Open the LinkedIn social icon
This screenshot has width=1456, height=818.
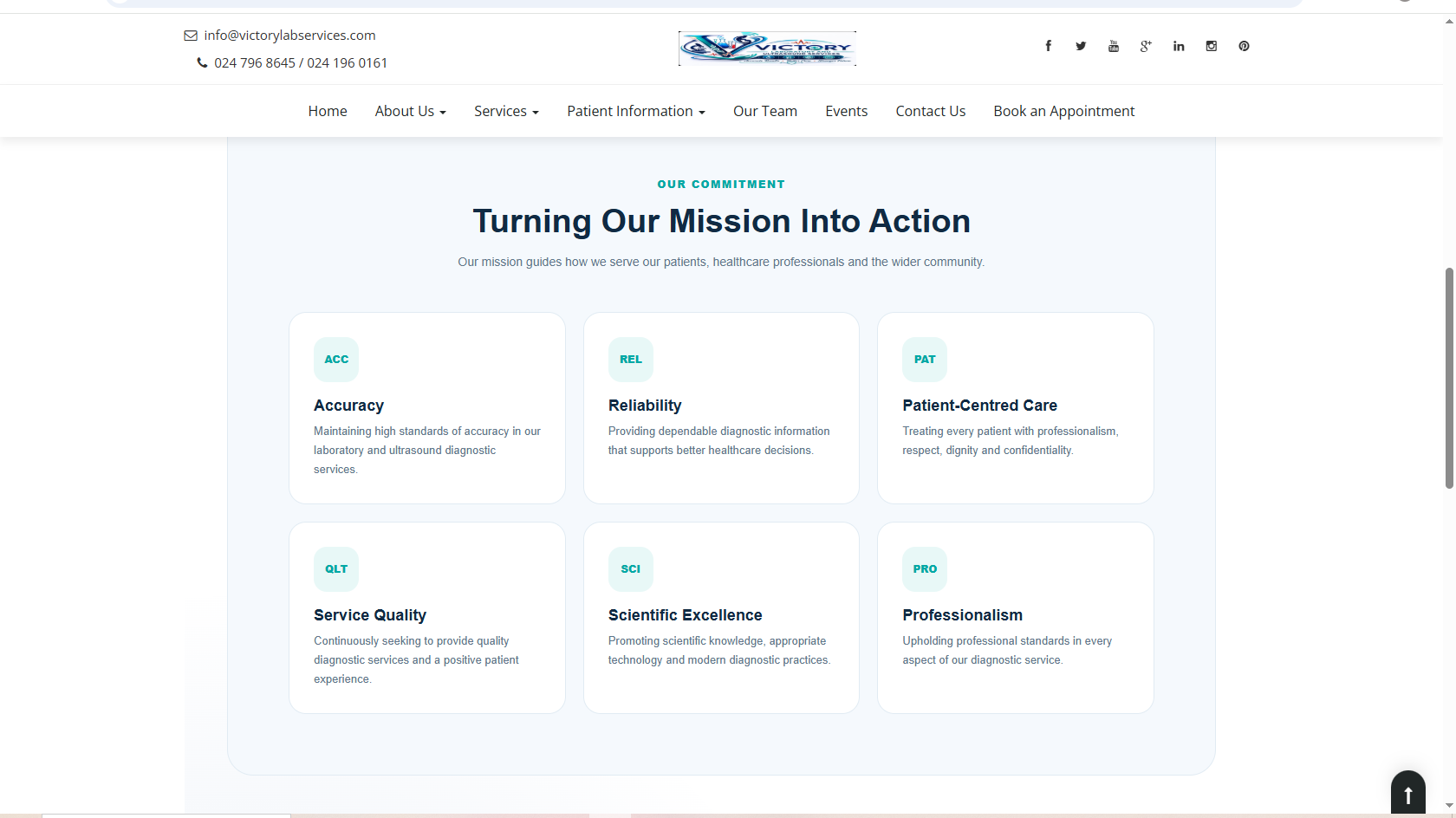(x=1179, y=46)
